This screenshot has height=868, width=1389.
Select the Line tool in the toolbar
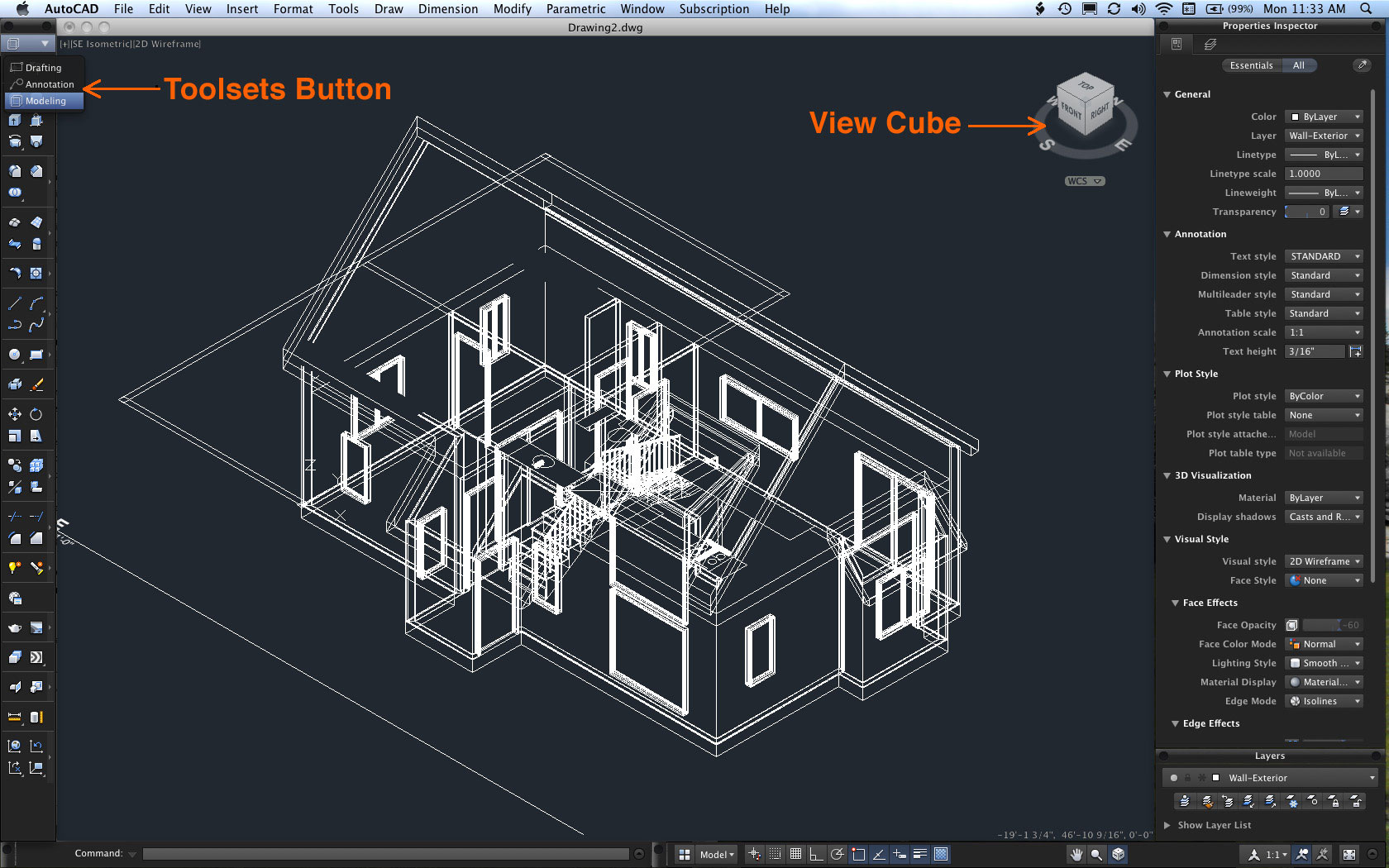14,303
